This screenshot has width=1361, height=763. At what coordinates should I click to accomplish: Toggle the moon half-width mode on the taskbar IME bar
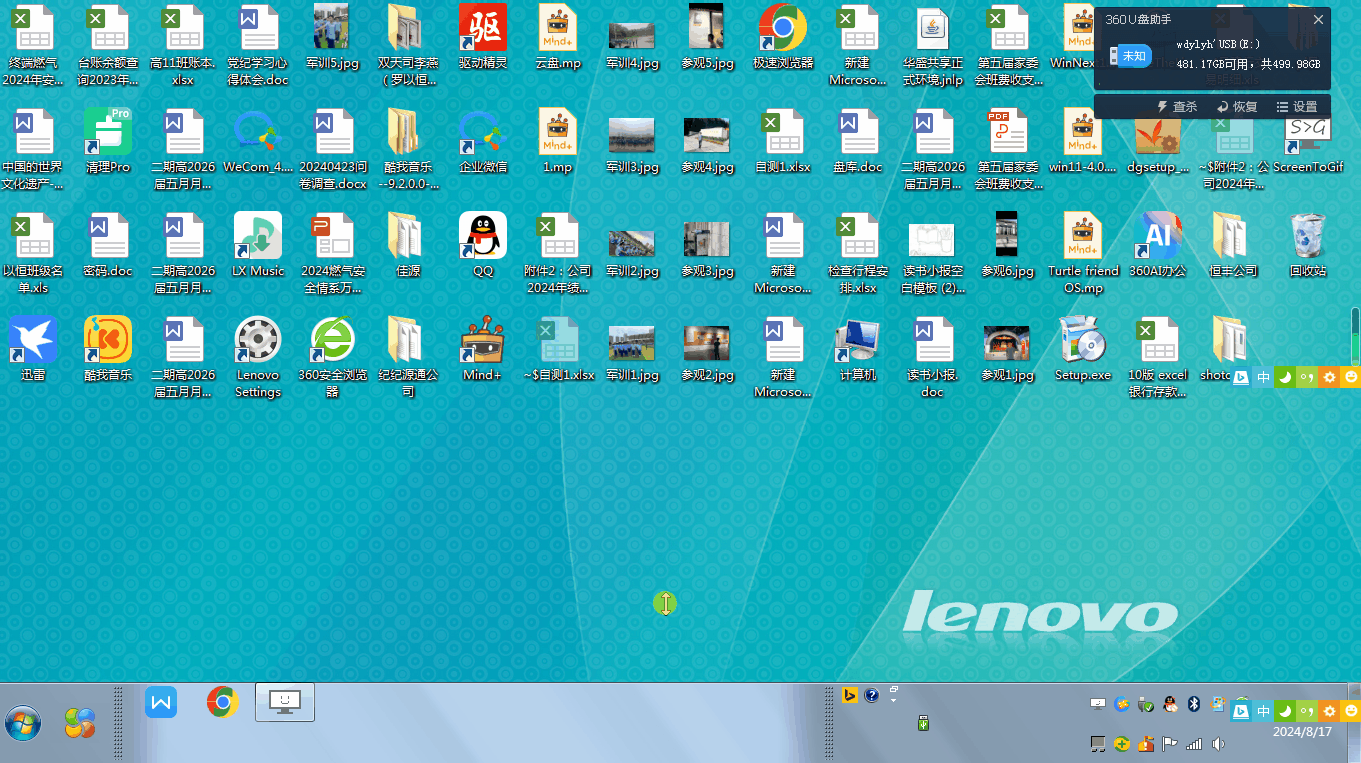(x=1286, y=711)
